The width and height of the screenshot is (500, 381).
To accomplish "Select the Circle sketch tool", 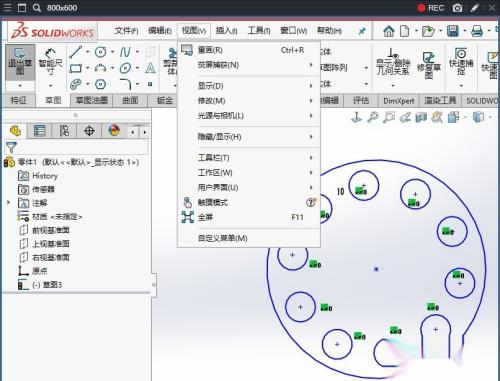I will pyautogui.click(x=100, y=52).
